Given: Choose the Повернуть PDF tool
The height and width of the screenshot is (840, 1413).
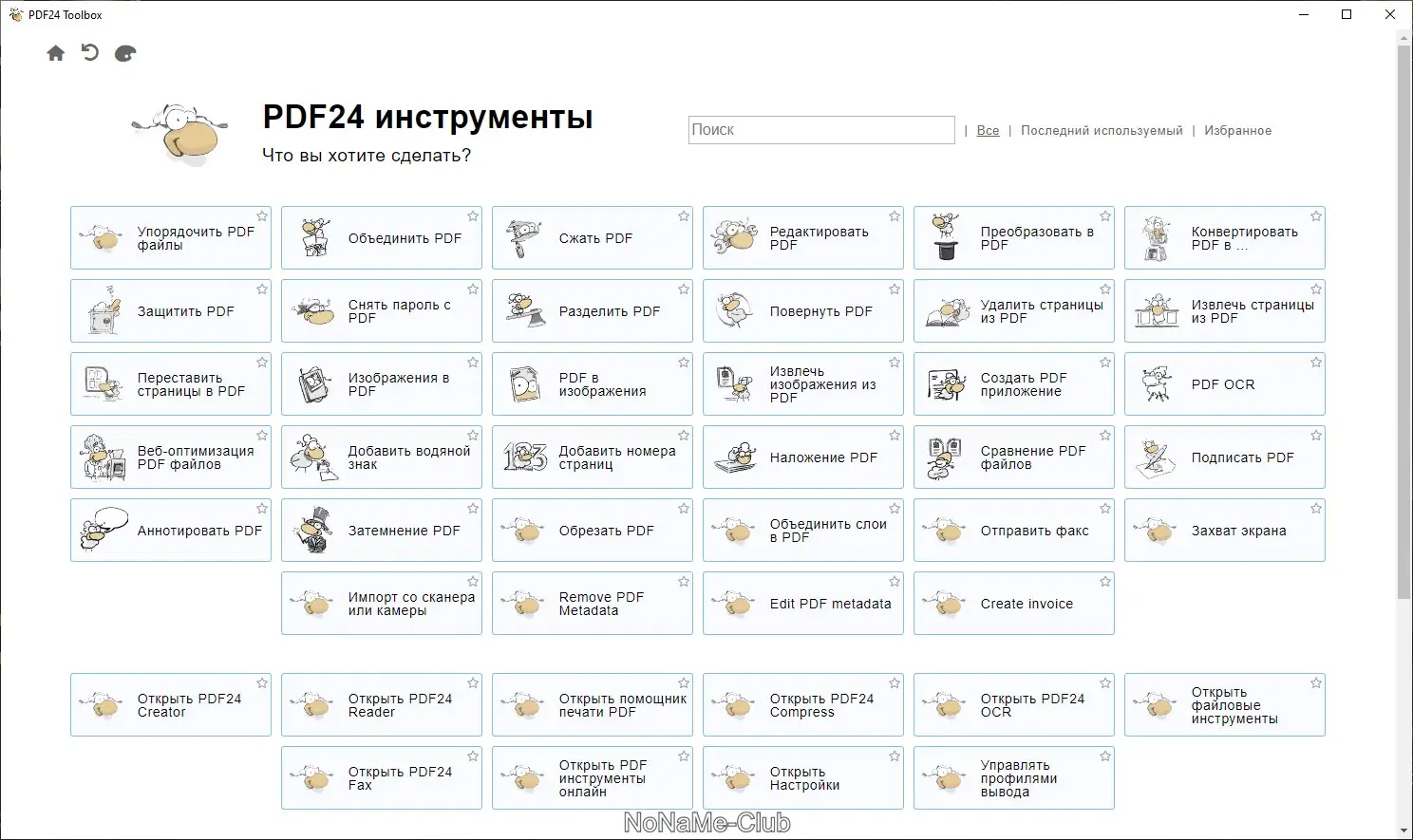Looking at the screenshot, I should pyautogui.click(x=803, y=311).
